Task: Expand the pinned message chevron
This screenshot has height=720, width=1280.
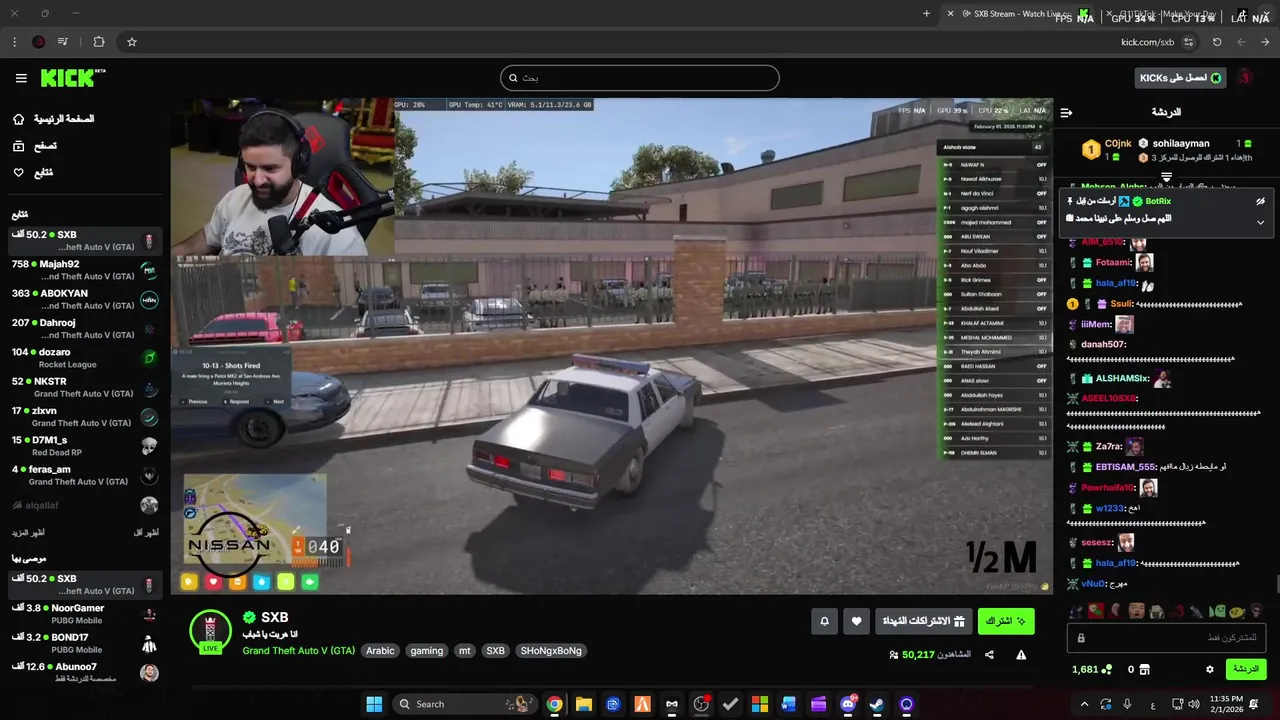Action: [x=1260, y=222]
